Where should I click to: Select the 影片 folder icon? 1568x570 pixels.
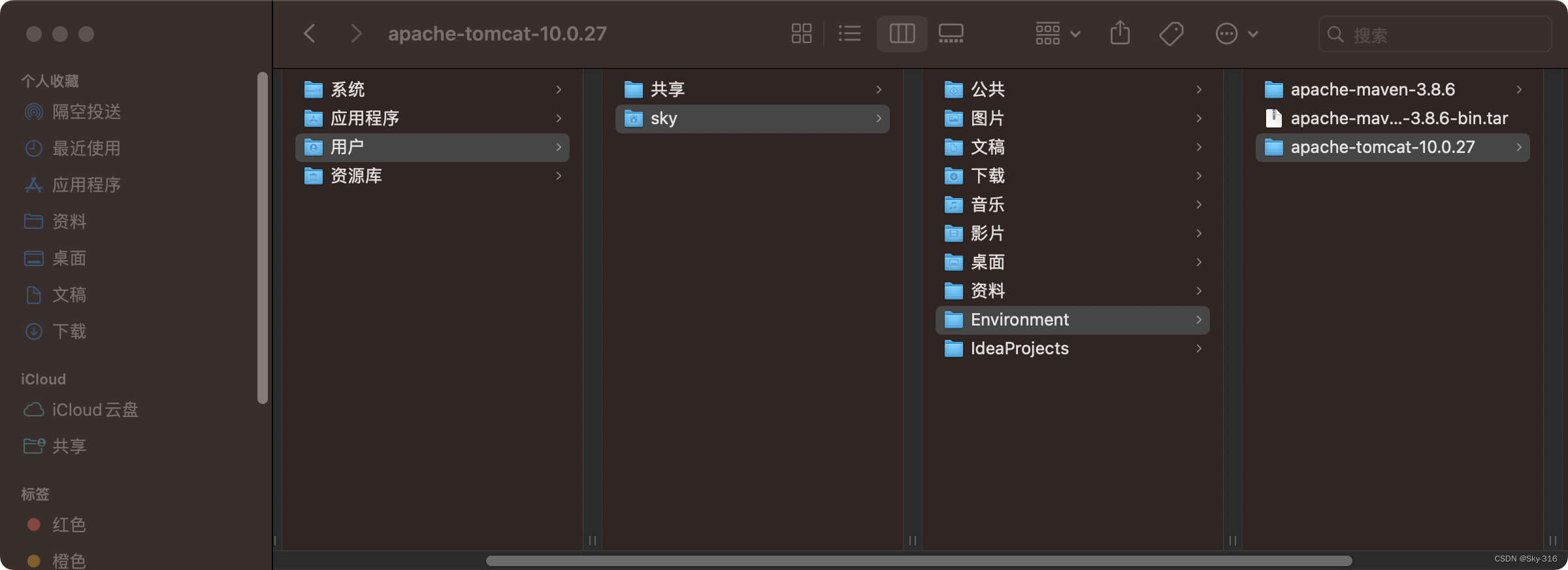pyautogui.click(x=954, y=233)
